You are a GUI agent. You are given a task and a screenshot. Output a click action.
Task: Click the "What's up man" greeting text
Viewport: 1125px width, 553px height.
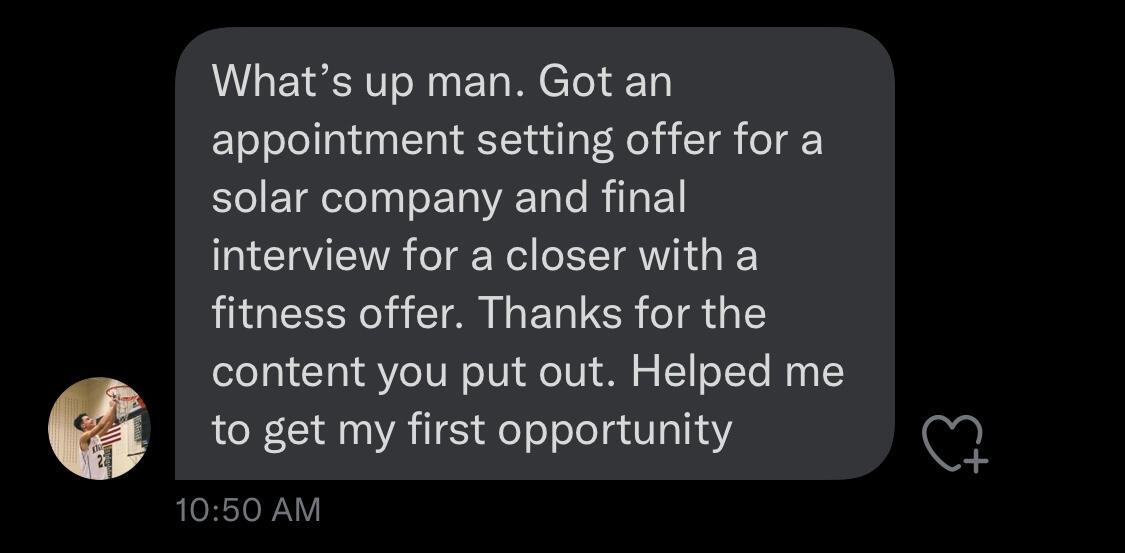(367, 82)
